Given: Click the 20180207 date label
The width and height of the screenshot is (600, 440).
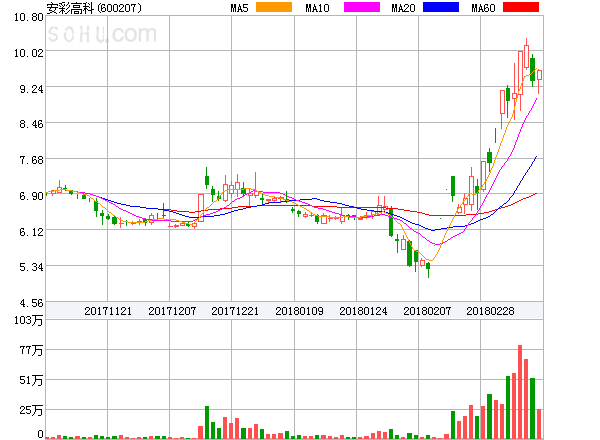Looking at the screenshot, I should point(427,311).
